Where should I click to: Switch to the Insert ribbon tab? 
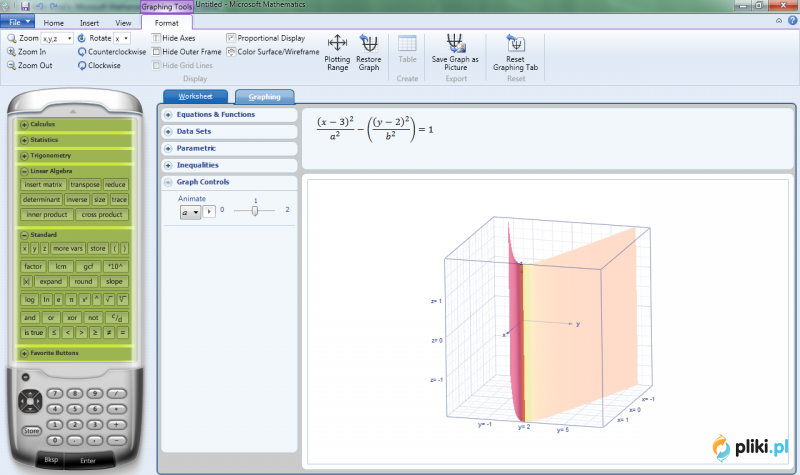(x=89, y=23)
